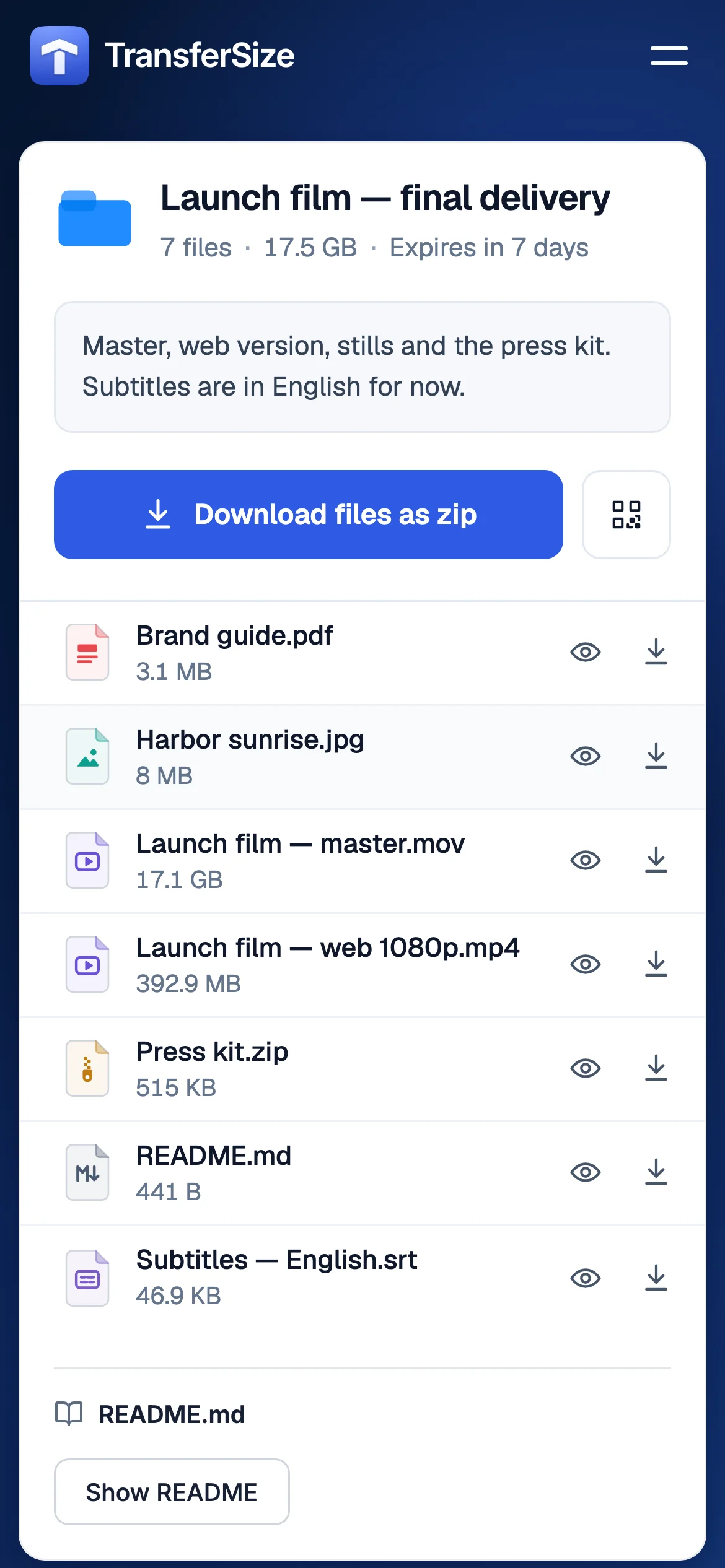
Task: Click the image file icon for Harbor sunrise
Action: [87, 756]
